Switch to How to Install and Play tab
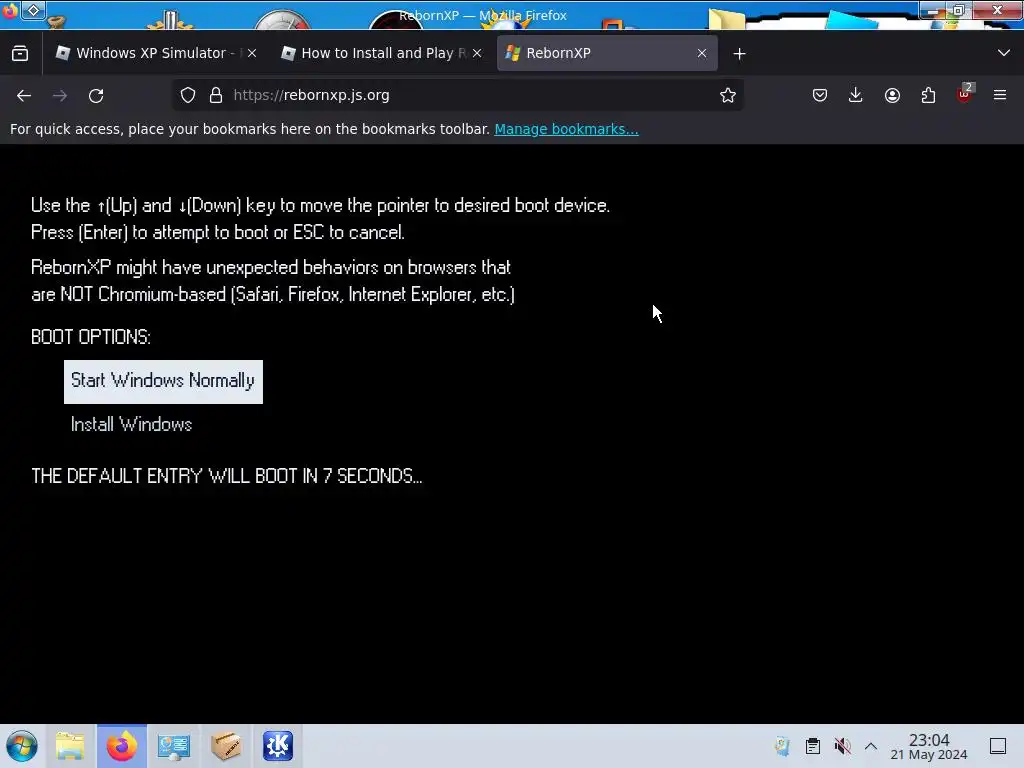 point(383,53)
